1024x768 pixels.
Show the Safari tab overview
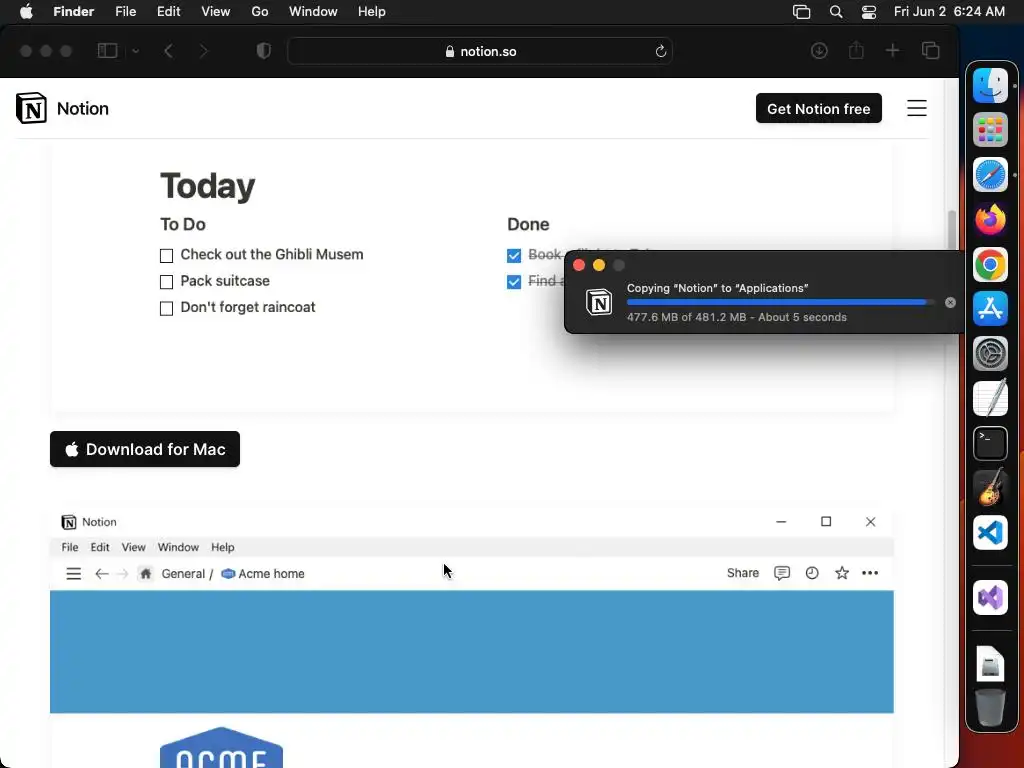(x=931, y=51)
